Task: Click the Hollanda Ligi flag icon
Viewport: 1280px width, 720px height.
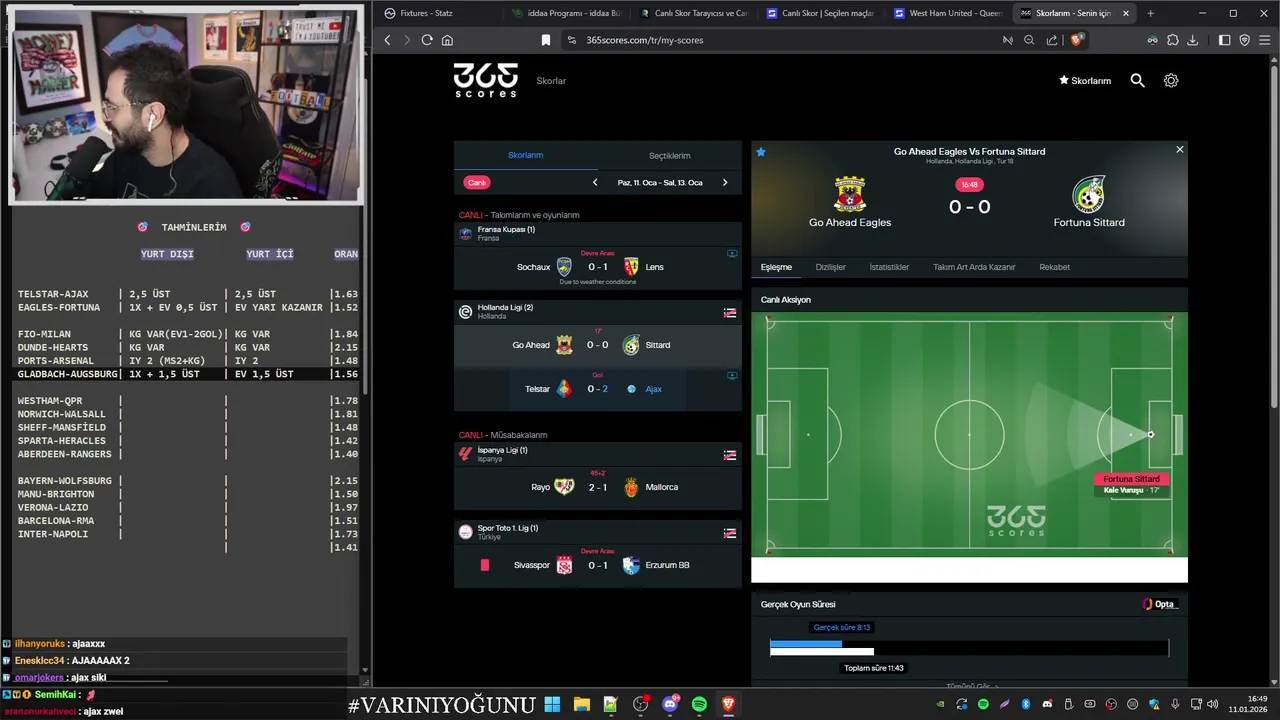Action: point(730,313)
